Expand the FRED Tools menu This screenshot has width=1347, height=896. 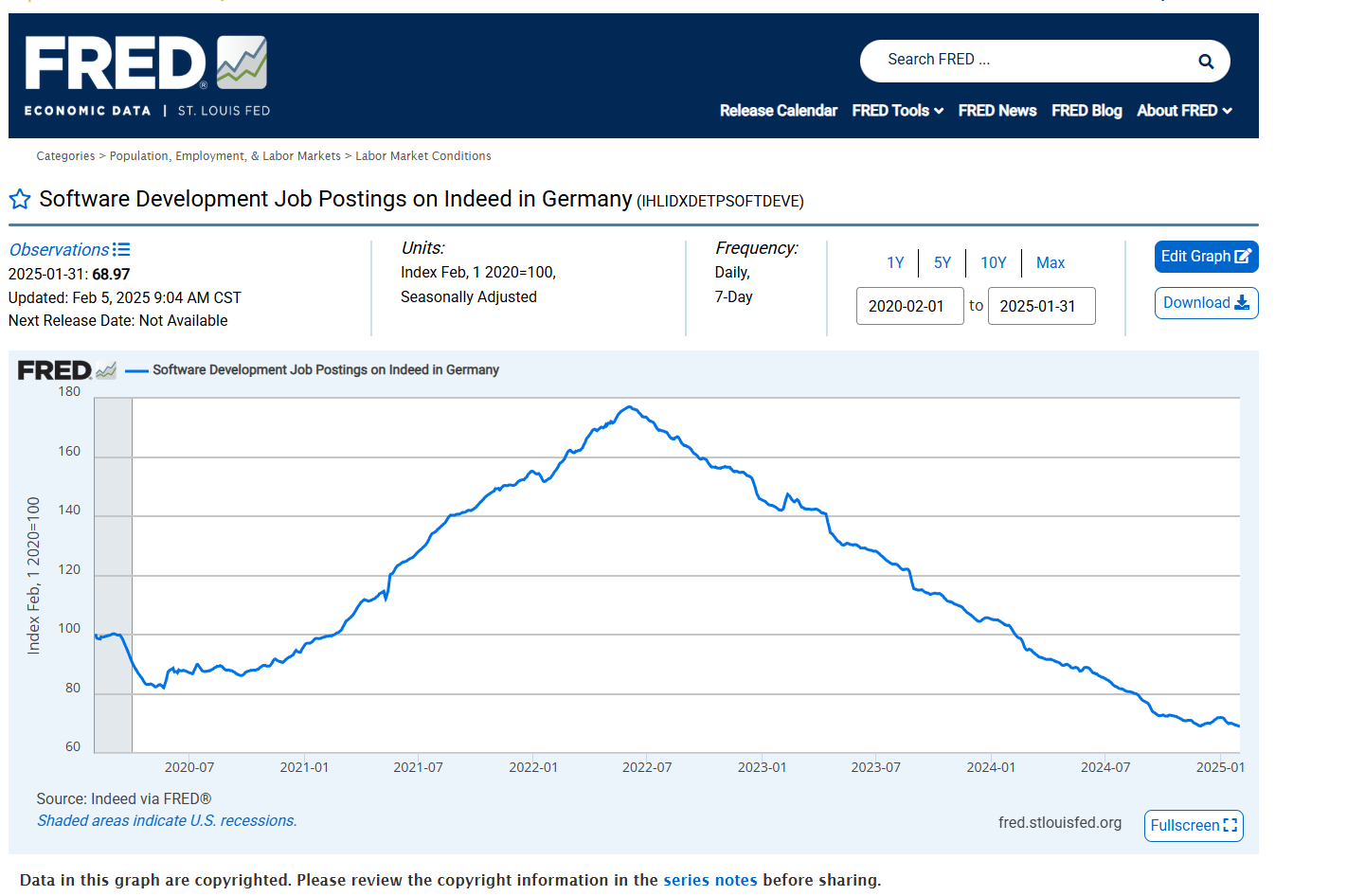[x=897, y=111]
